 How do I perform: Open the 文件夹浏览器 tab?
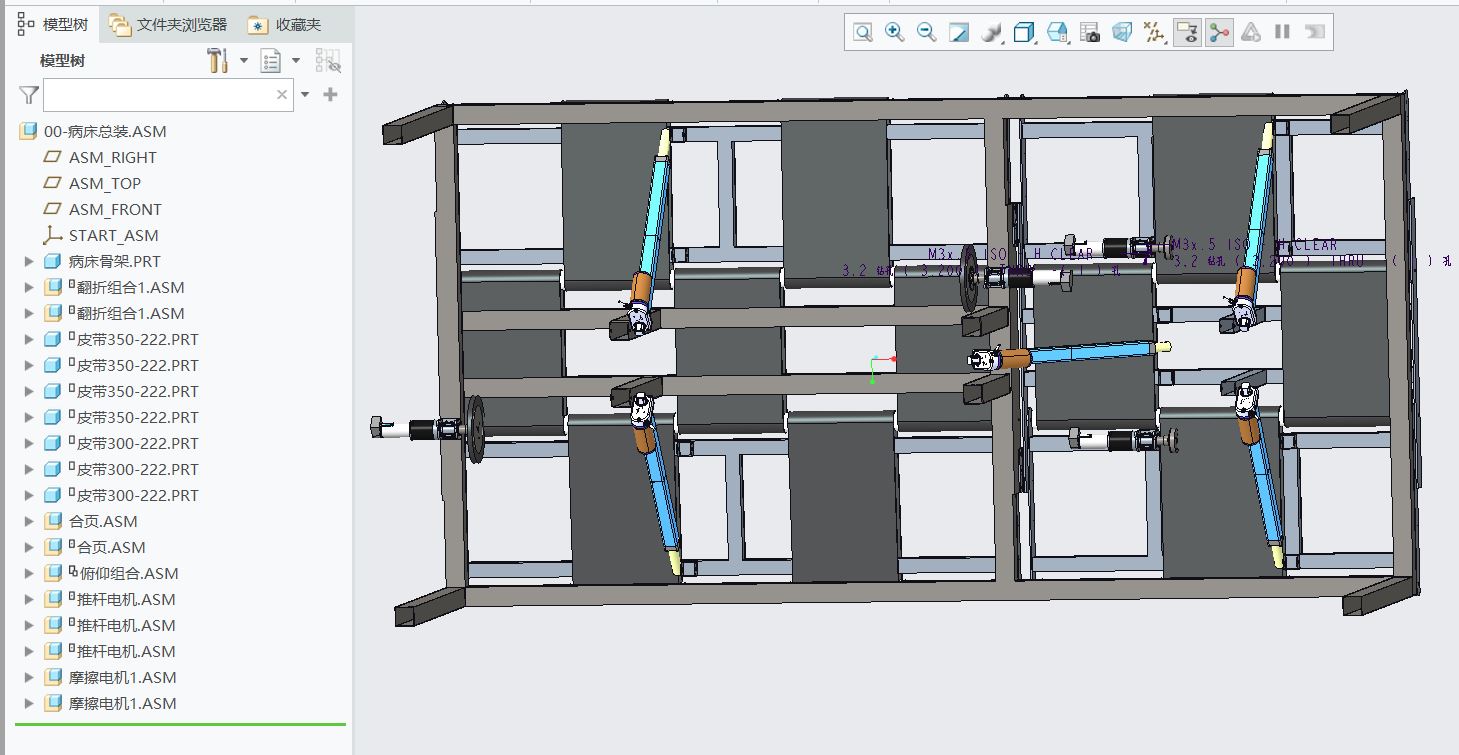168,25
